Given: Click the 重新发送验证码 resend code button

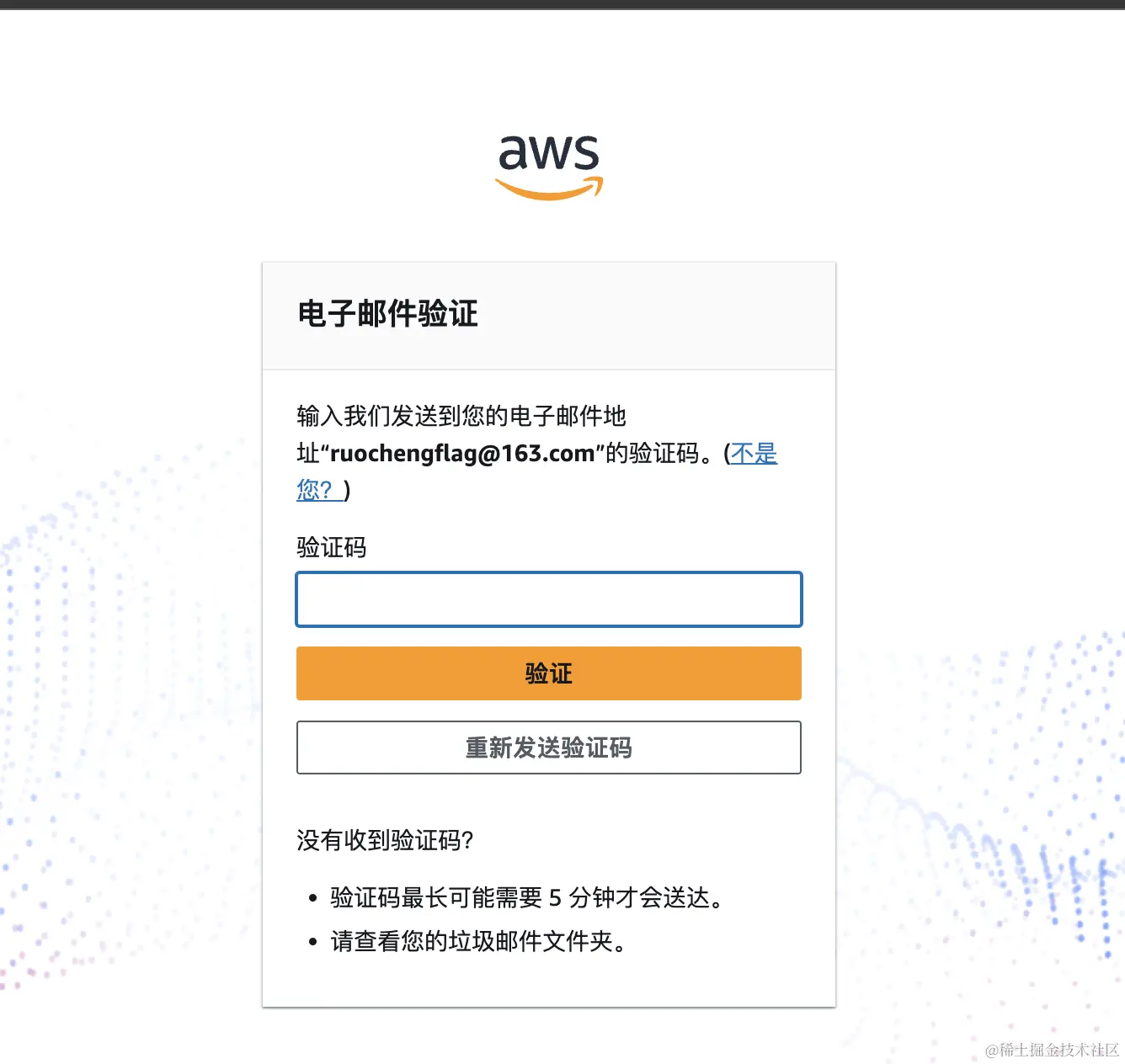Looking at the screenshot, I should [549, 747].
